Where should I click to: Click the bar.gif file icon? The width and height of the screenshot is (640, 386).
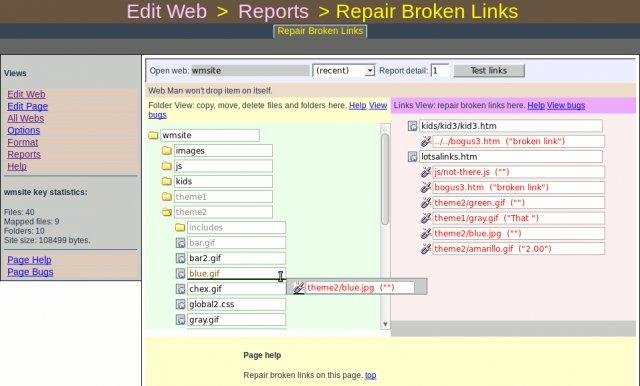(180, 243)
